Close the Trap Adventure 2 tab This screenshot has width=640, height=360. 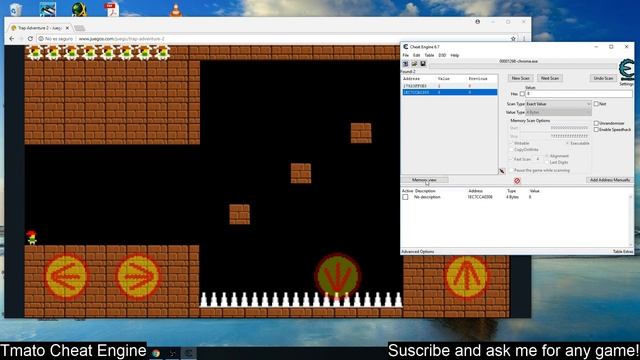click(x=67, y=28)
